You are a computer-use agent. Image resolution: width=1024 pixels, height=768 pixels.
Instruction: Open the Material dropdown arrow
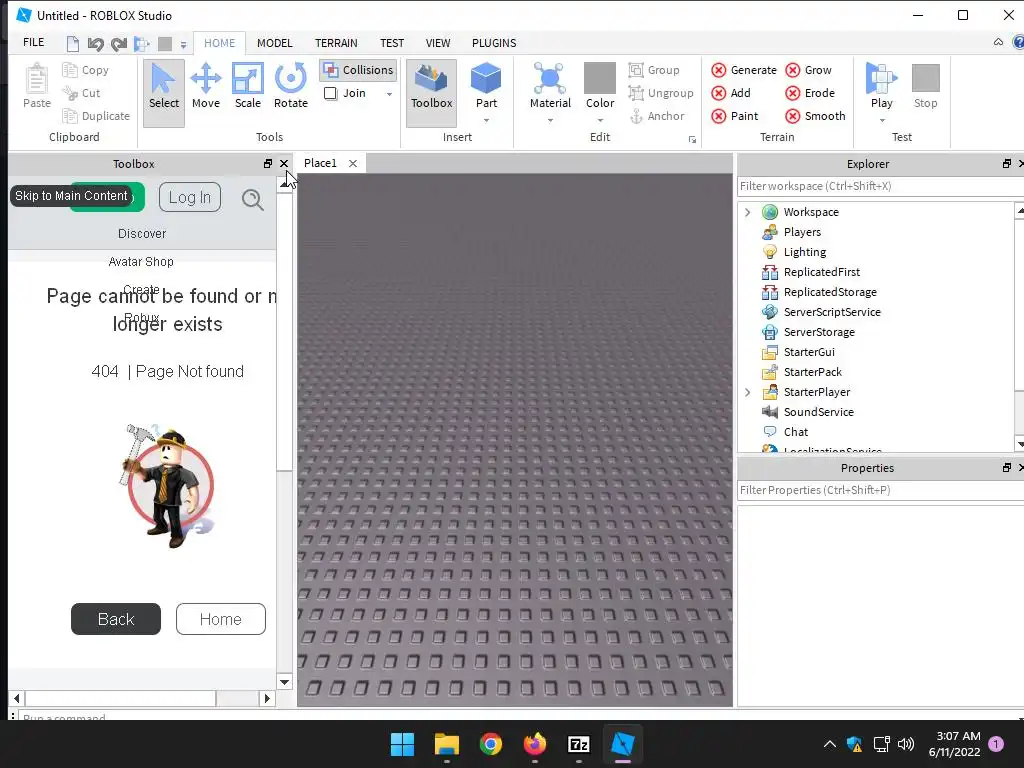pyautogui.click(x=550, y=120)
